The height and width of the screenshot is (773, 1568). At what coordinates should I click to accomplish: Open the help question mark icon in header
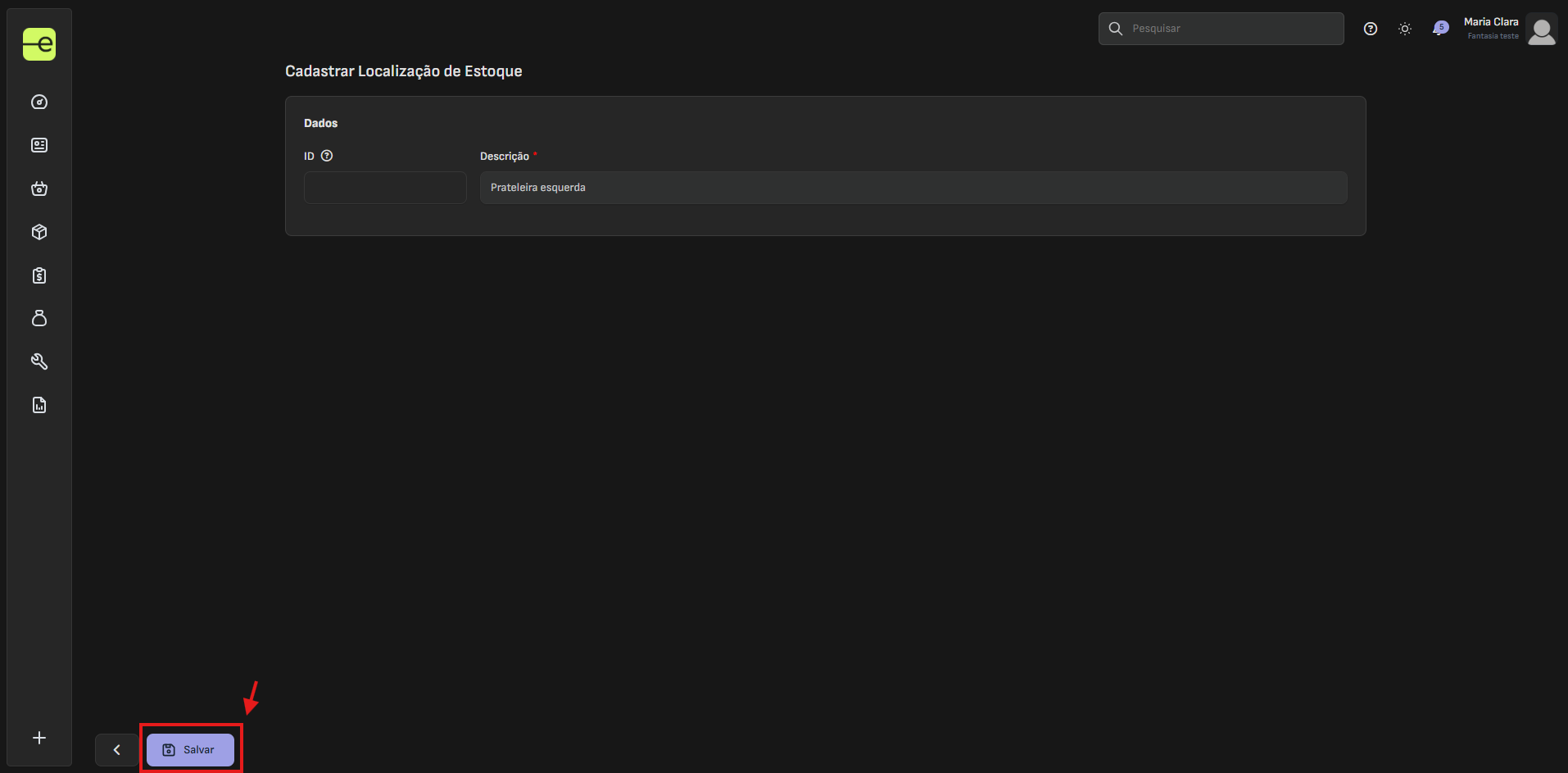(1371, 29)
